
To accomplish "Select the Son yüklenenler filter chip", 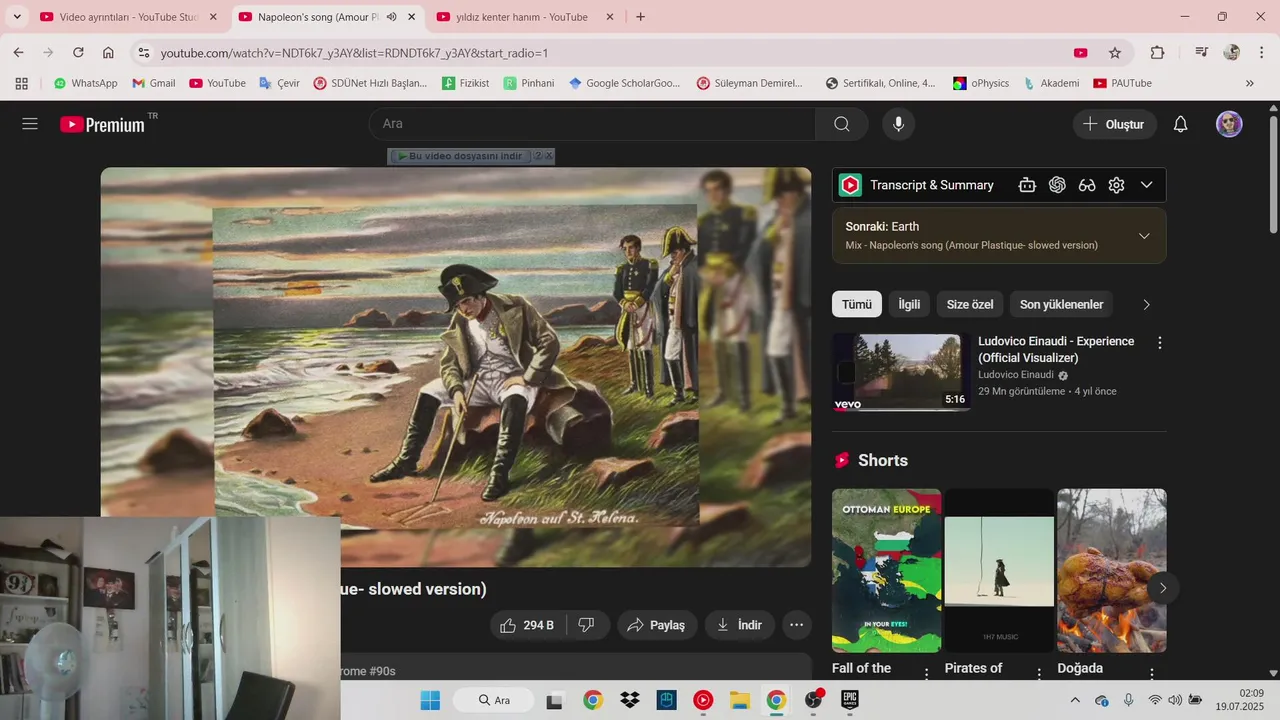I will coord(1061,305).
